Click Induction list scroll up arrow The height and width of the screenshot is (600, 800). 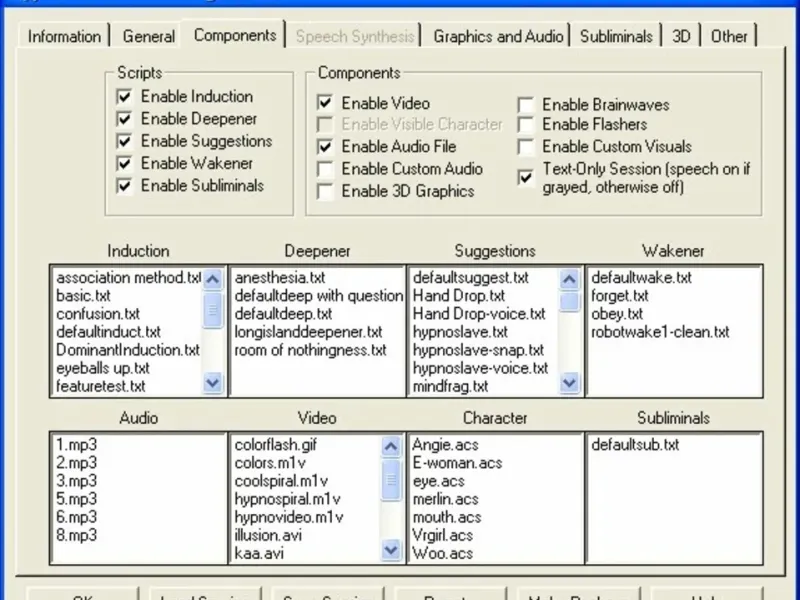coord(213,279)
